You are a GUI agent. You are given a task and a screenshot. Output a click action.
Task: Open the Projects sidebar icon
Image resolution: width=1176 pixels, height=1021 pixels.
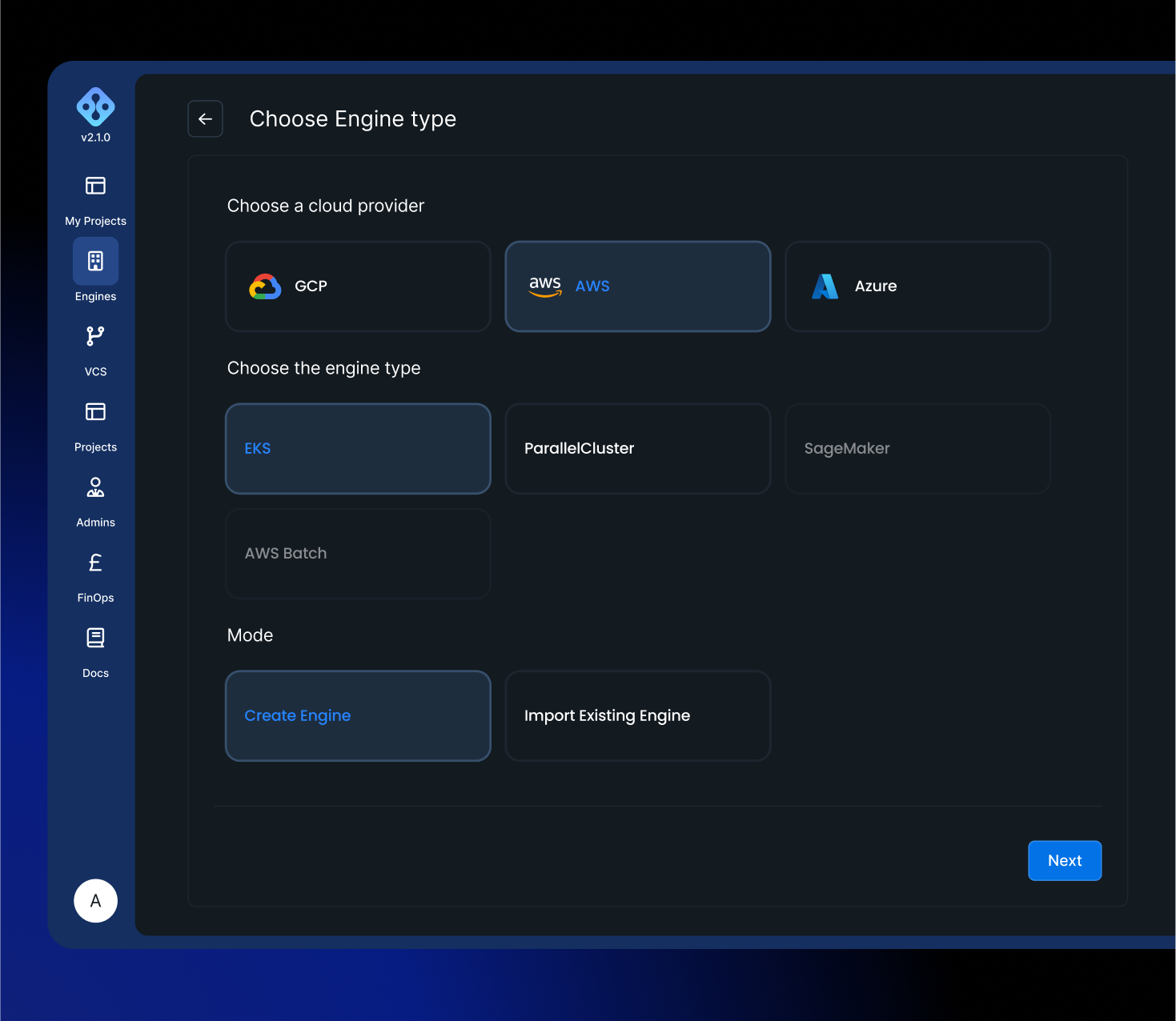coord(95,411)
